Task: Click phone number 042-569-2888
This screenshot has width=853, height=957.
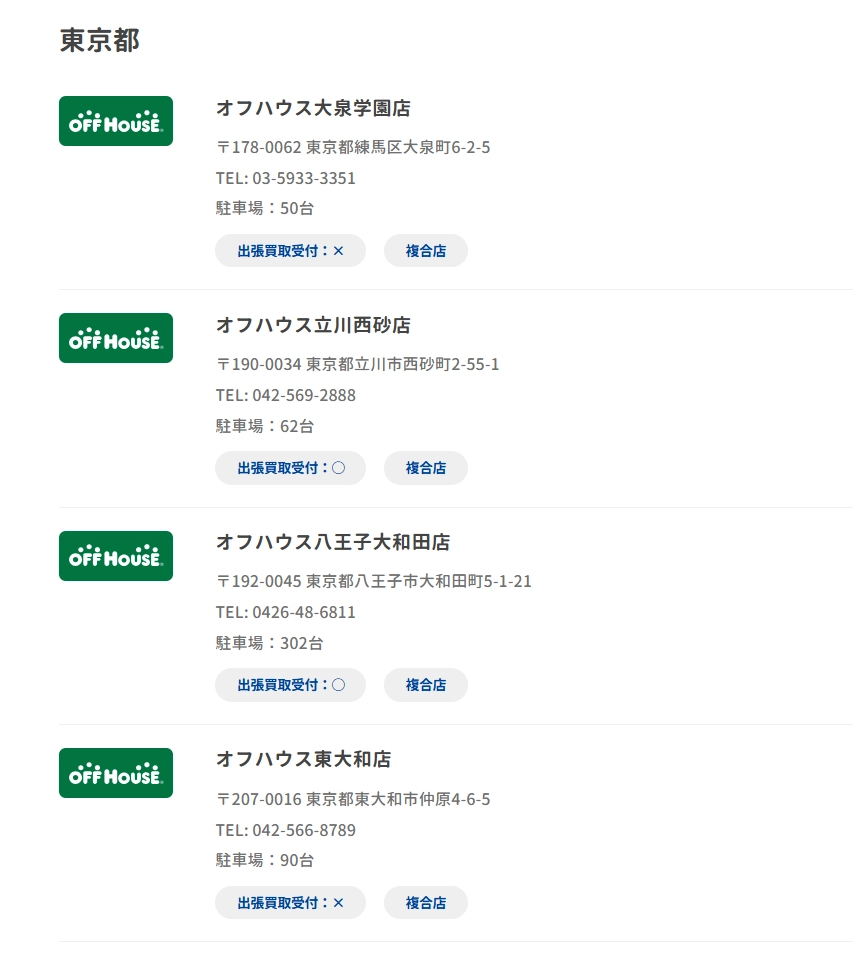Action: (x=304, y=395)
